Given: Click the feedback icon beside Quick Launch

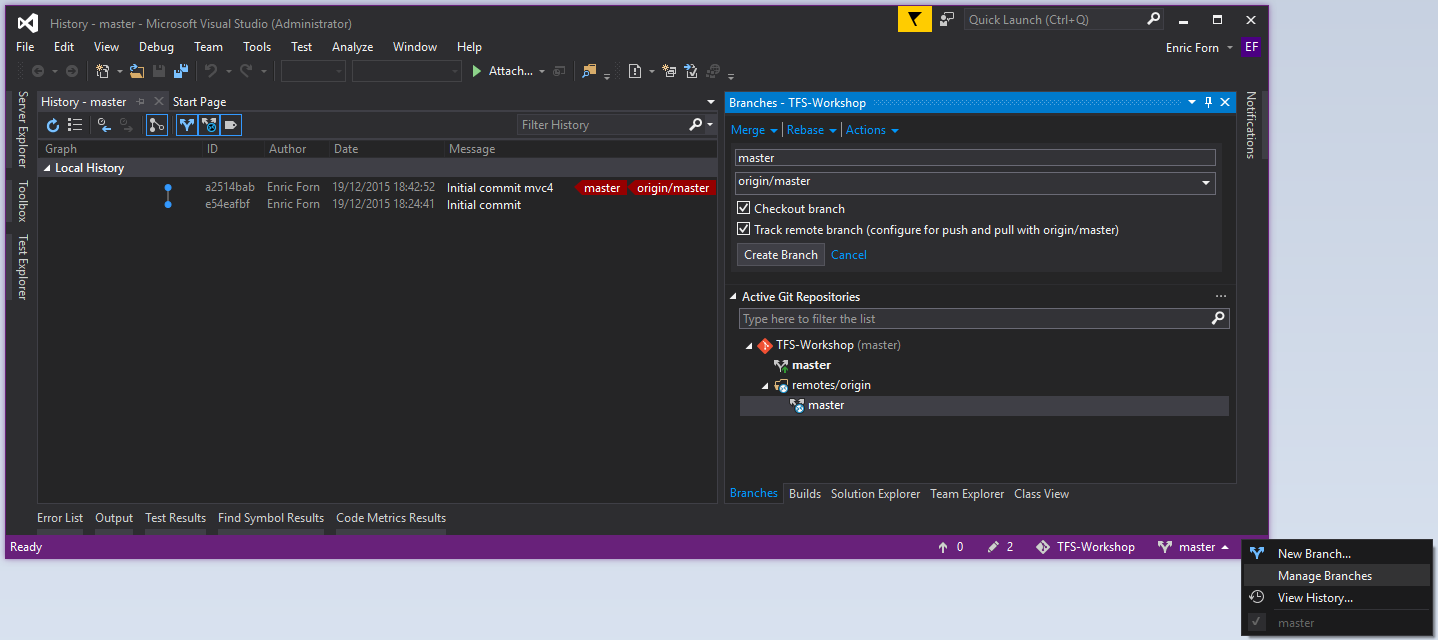Looking at the screenshot, I should tap(947, 19).
